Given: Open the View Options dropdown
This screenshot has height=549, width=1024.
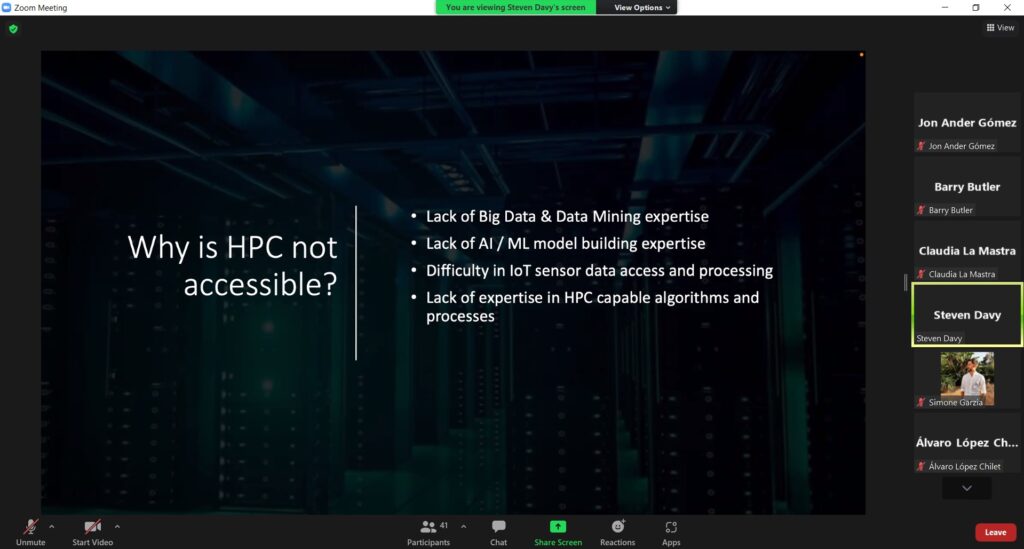Looking at the screenshot, I should point(642,7).
